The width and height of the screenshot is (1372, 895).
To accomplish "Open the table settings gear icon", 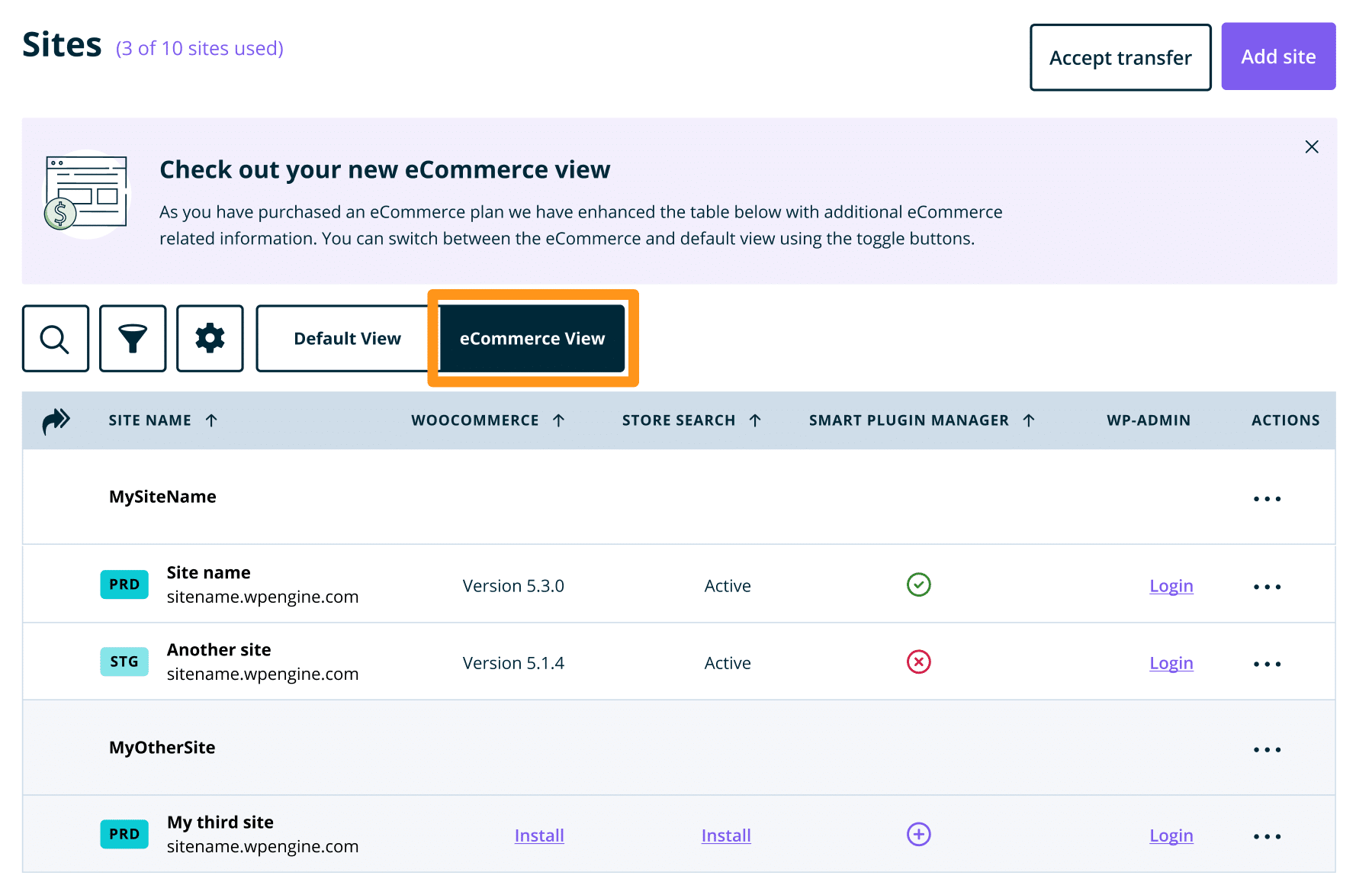I will coord(210,338).
